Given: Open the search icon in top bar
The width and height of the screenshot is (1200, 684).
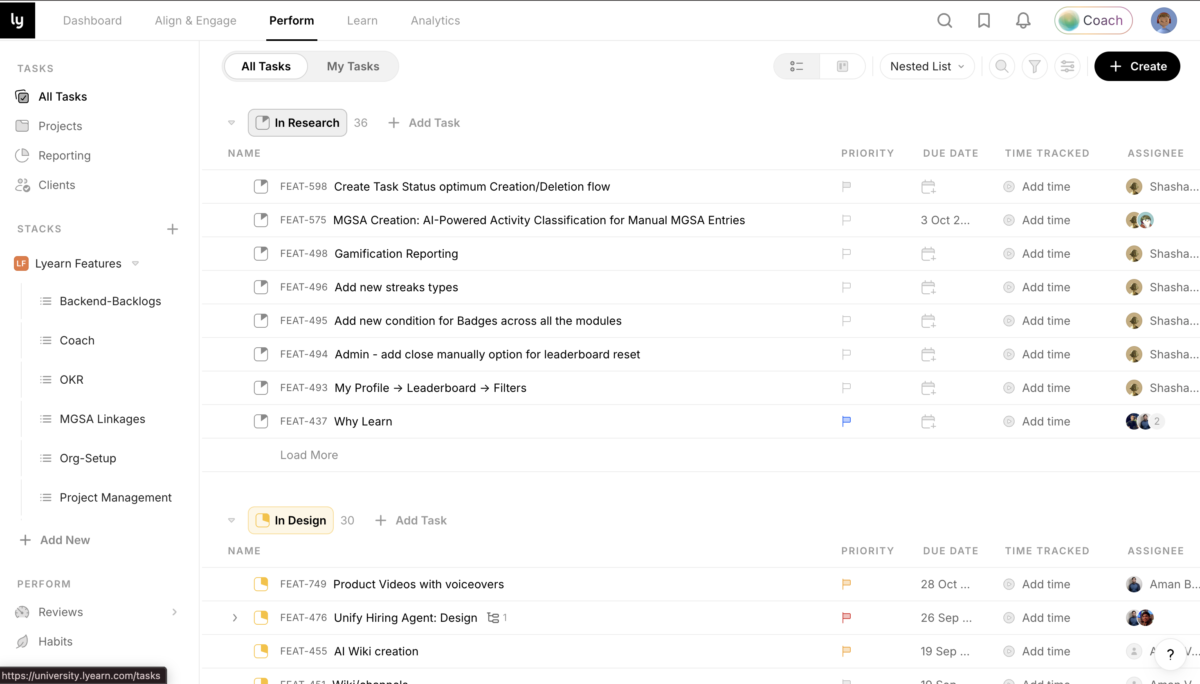Looking at the screenshot, I should click(944, 20).
